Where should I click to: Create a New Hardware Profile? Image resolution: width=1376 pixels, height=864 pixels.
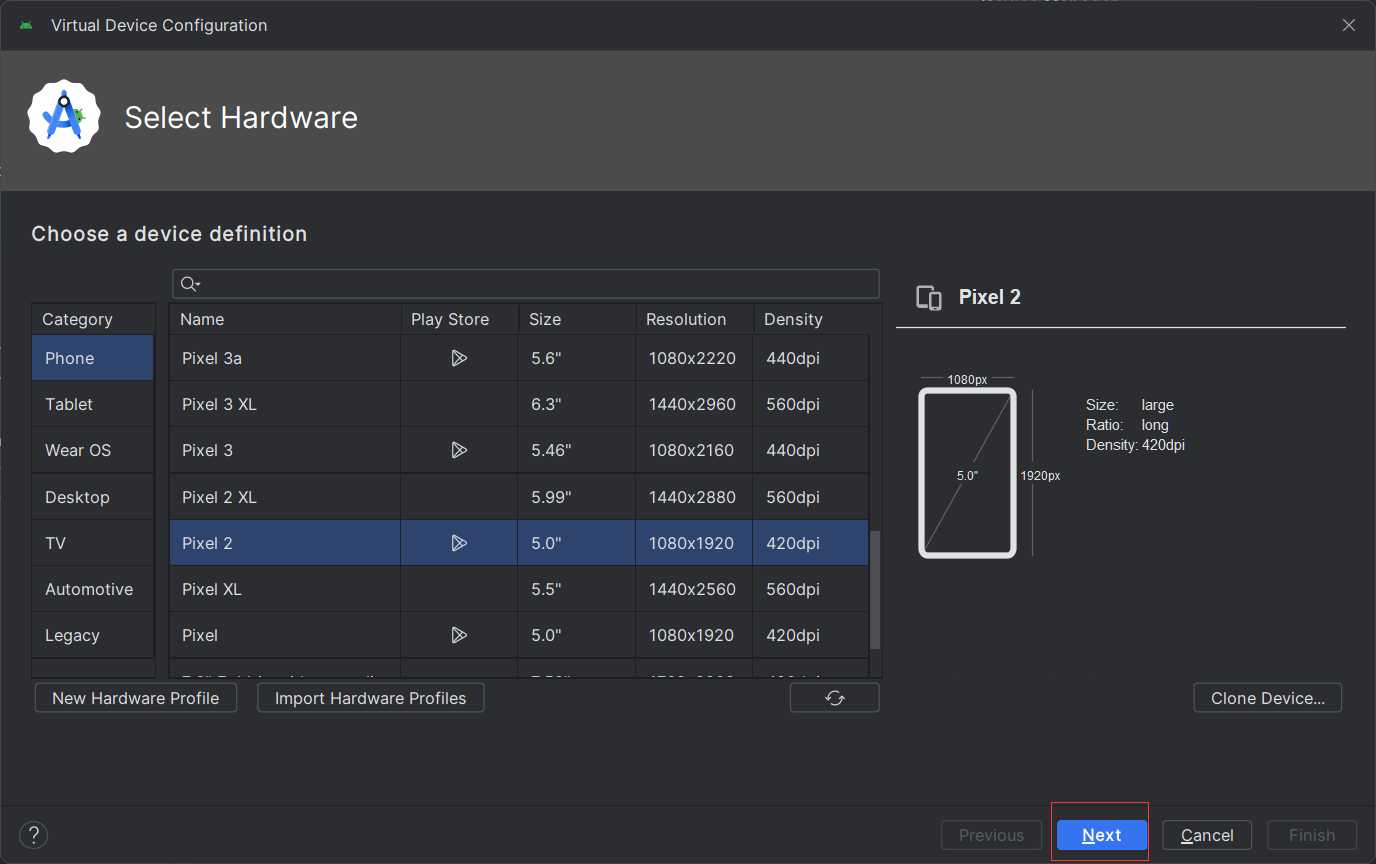coord(136,698)
